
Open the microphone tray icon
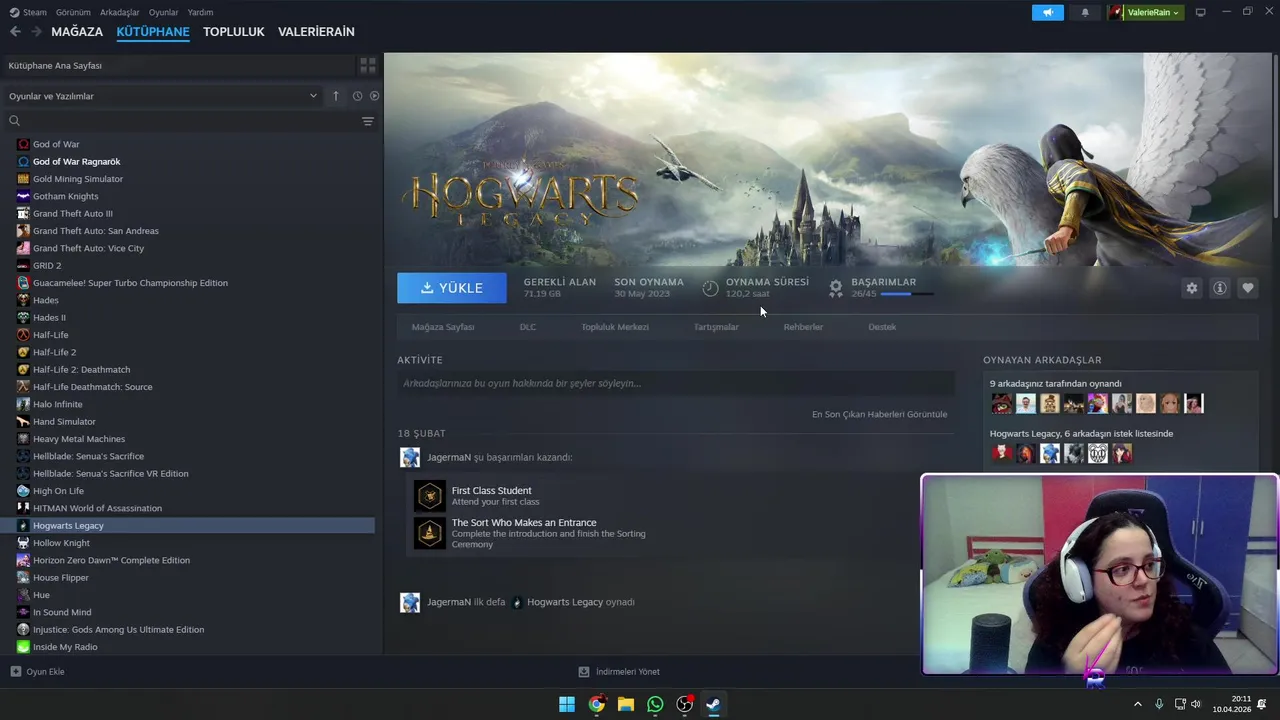click(x=1159, y=704)
